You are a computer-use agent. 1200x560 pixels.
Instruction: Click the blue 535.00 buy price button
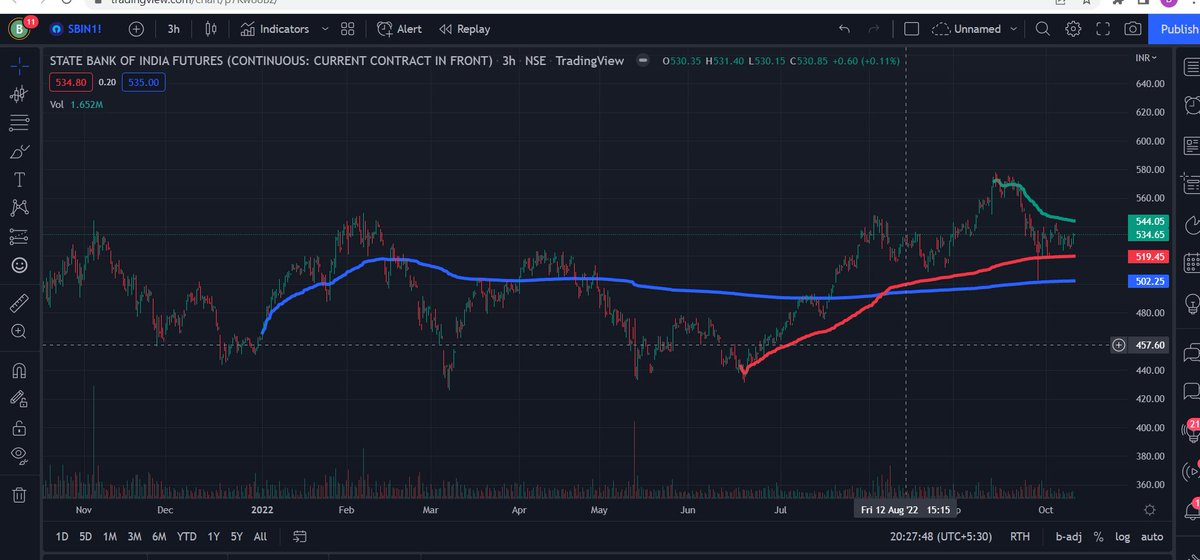tap(144, 83)
